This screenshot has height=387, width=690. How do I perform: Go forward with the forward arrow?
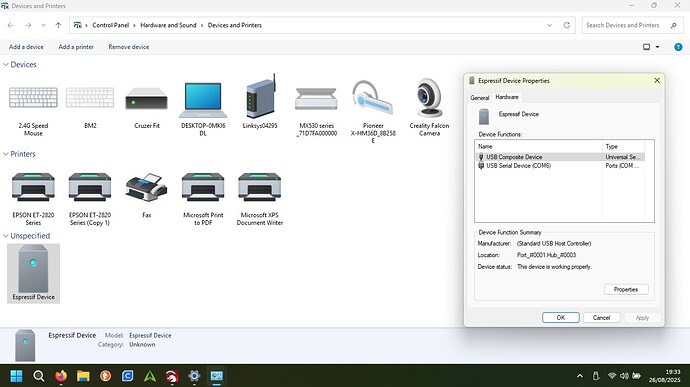(28, 26)
